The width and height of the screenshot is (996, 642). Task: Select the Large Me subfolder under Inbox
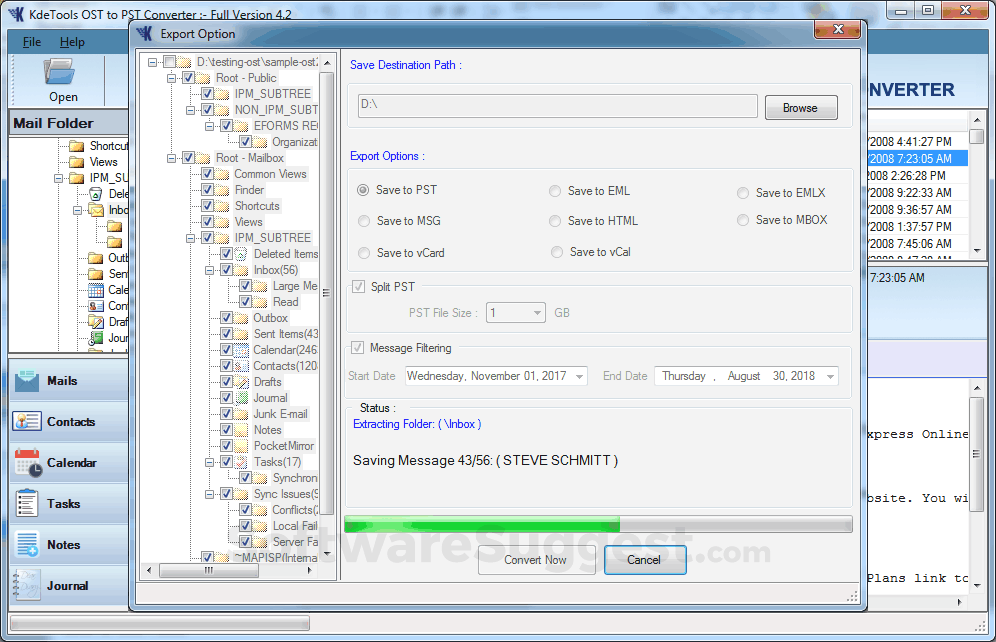click(x=295, y=286)
